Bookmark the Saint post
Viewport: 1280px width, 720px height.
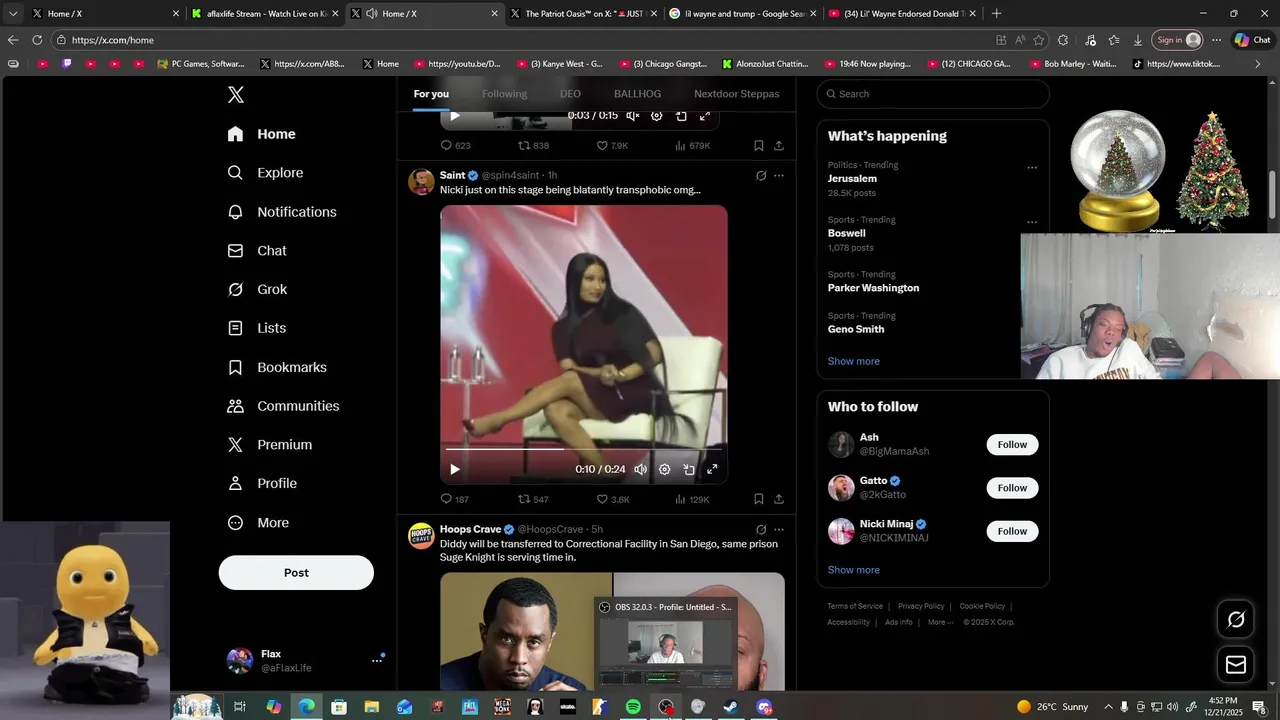pos(759,499)
